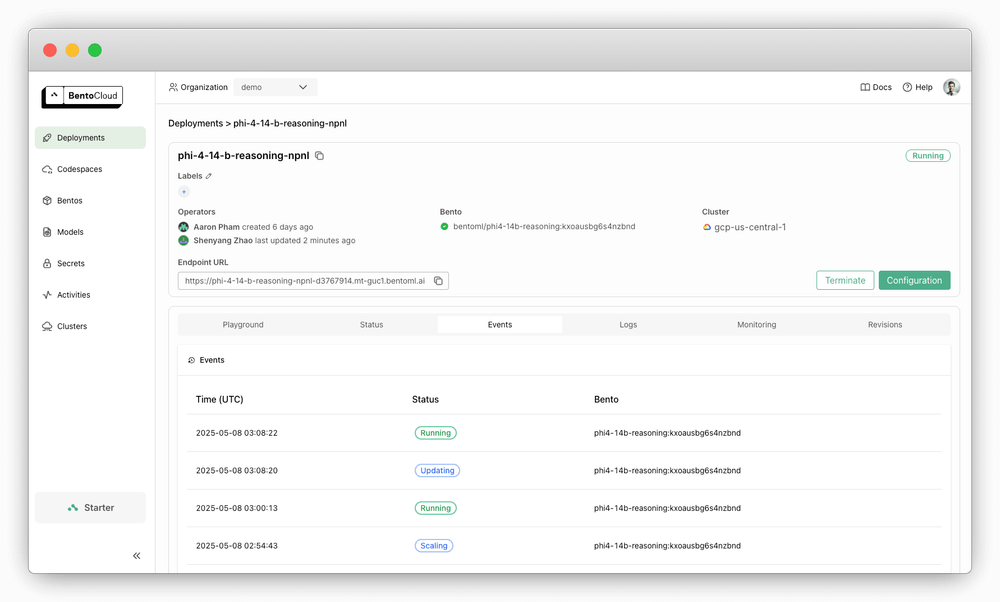Open the Codespaces section
Image resolution: width=1000 pixels, height=602 pixels.
[47, 169]
